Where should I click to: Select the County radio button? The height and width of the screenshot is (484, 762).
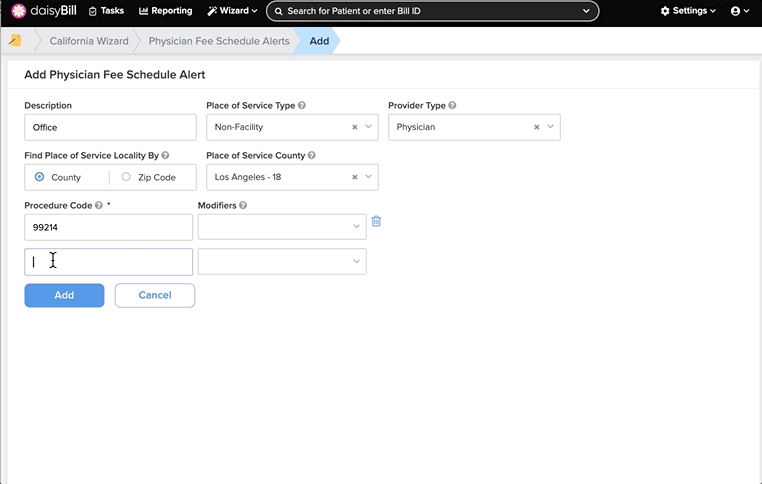tap(39, 177)
